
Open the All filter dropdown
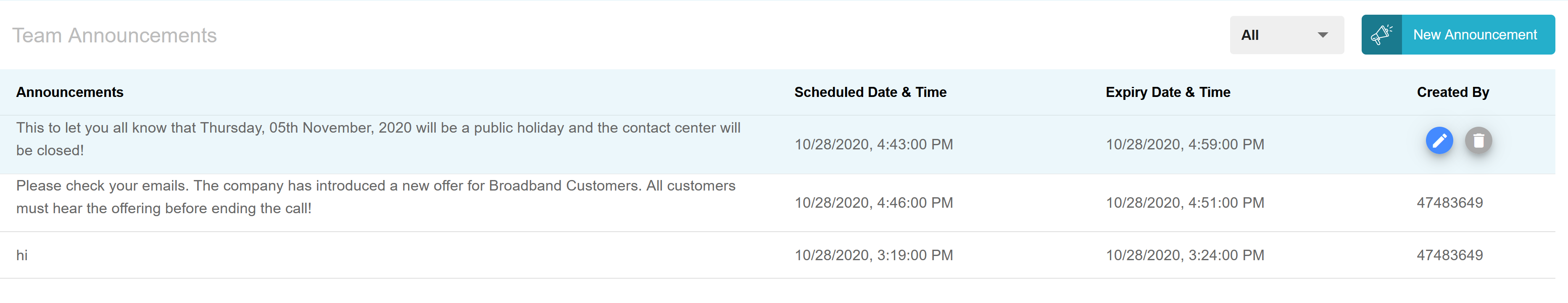[x=1286, y=35]
